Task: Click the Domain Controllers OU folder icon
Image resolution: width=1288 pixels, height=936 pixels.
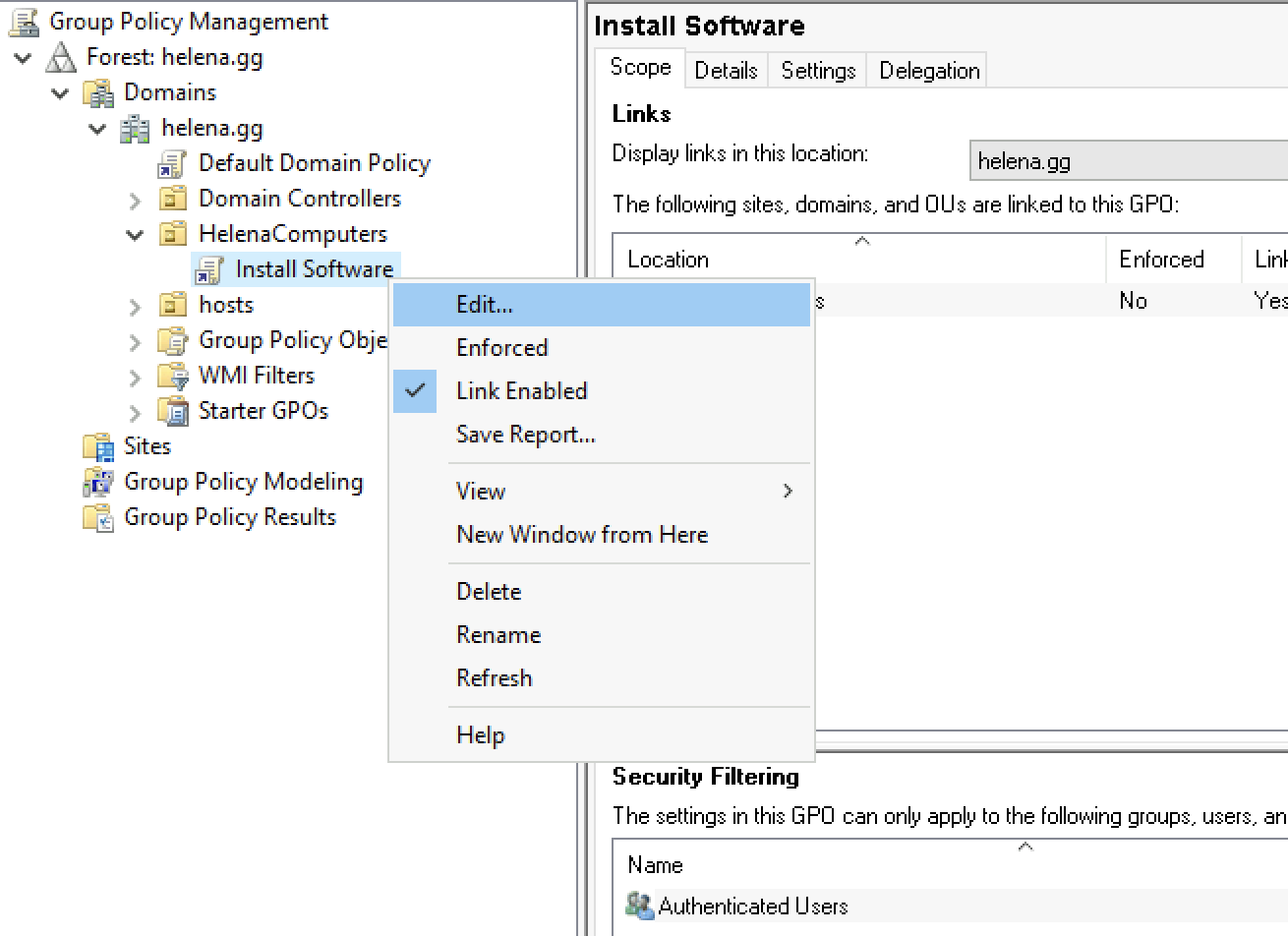Action: [173, 200]
